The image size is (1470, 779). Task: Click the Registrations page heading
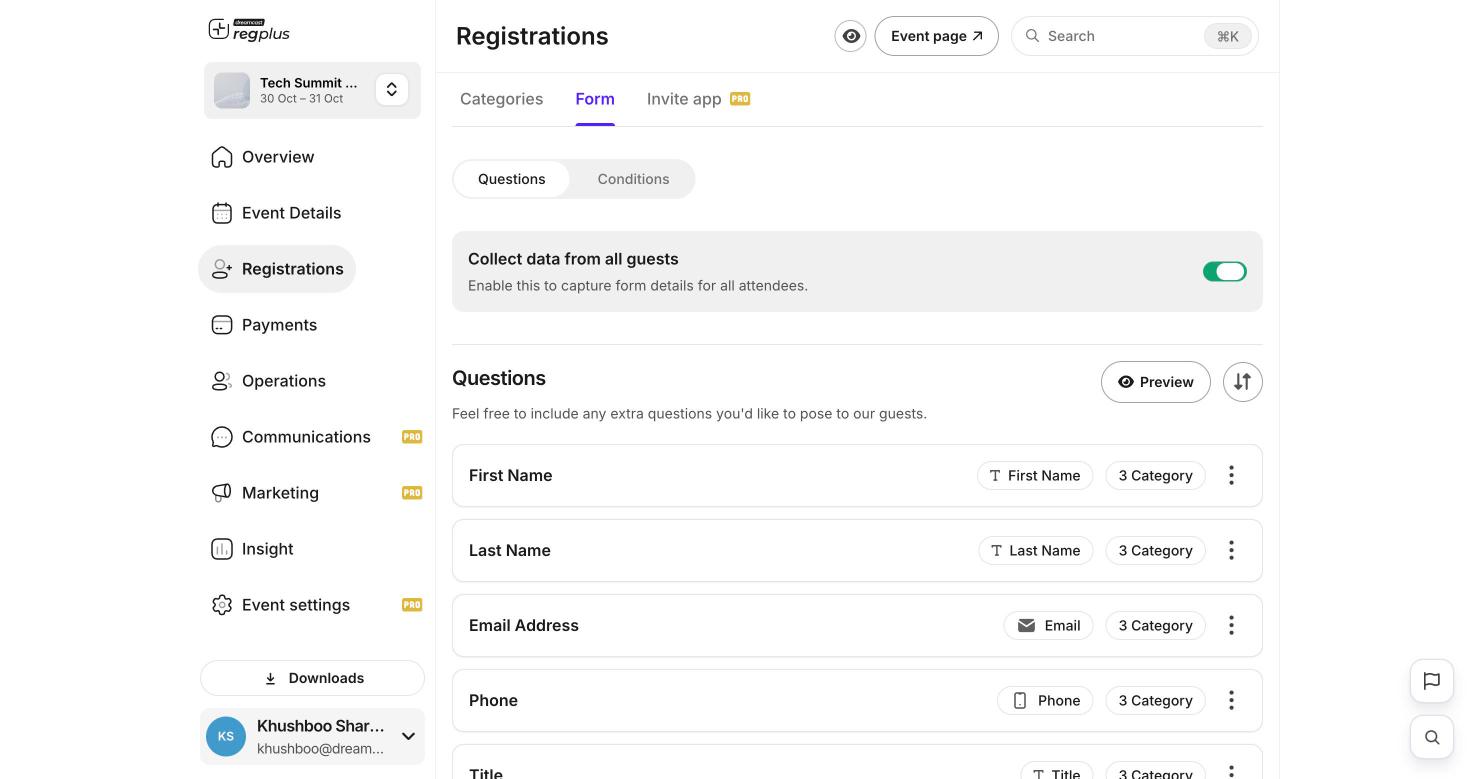point(532,36)
